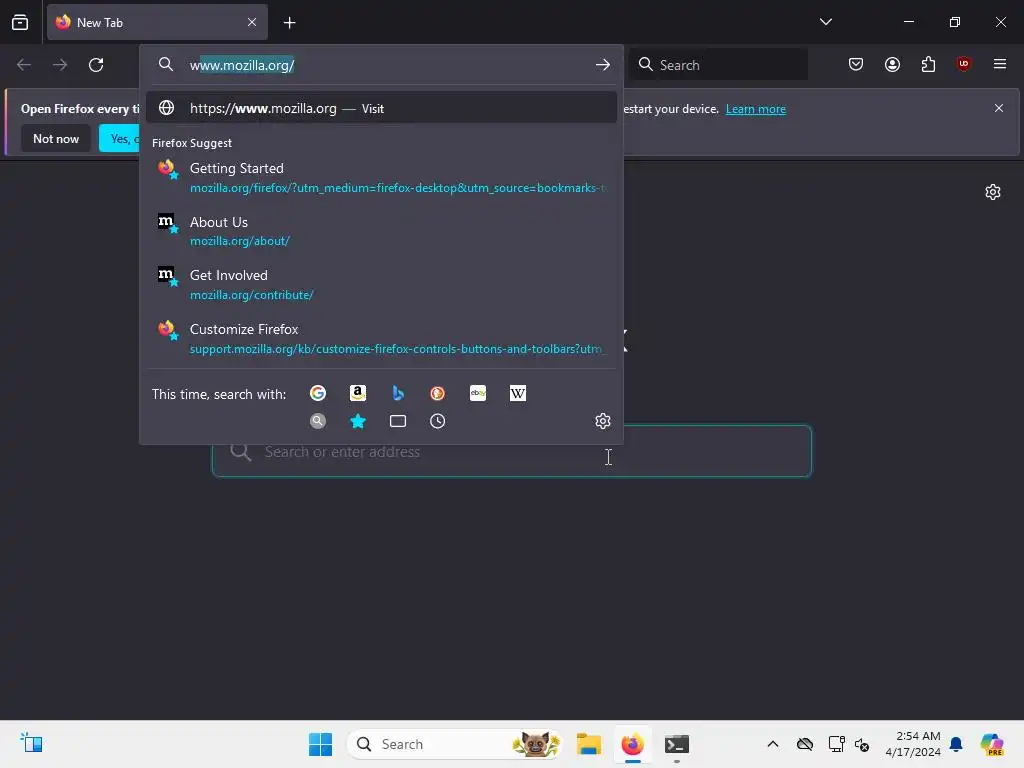
Task: Expand the list all tabs chevron
Action: tap(825, 22)
